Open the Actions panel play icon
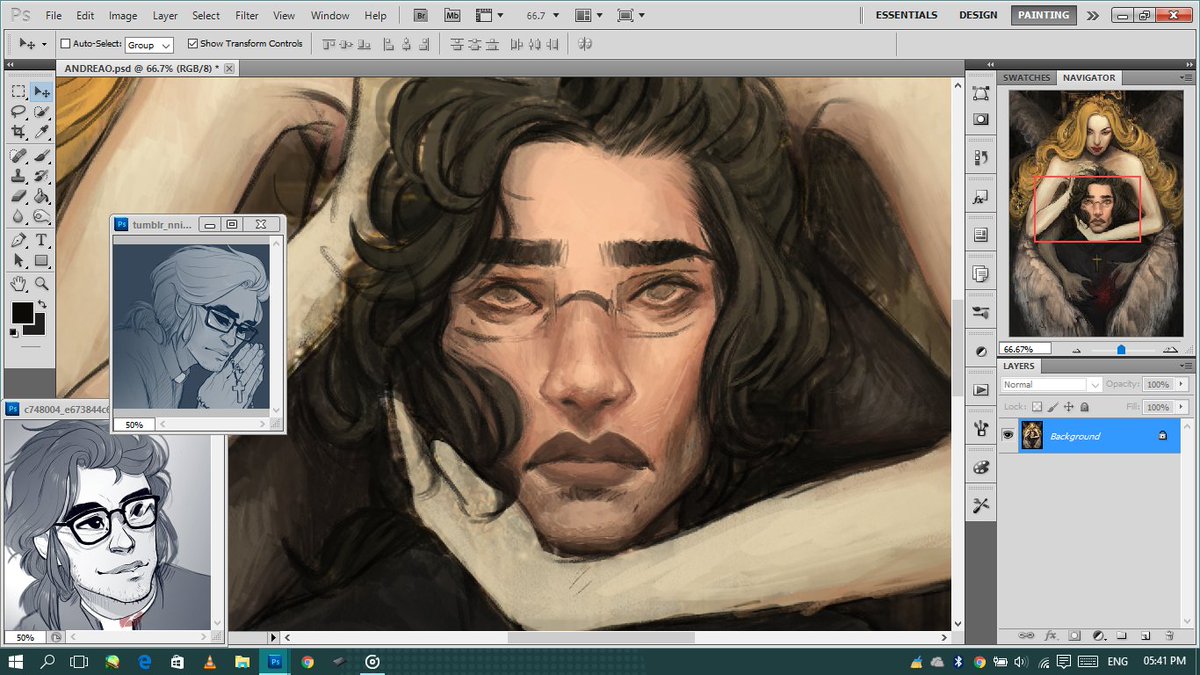The width and height of the screenshot is (1200, 675). pyautogui.click(x=981, y=390)
